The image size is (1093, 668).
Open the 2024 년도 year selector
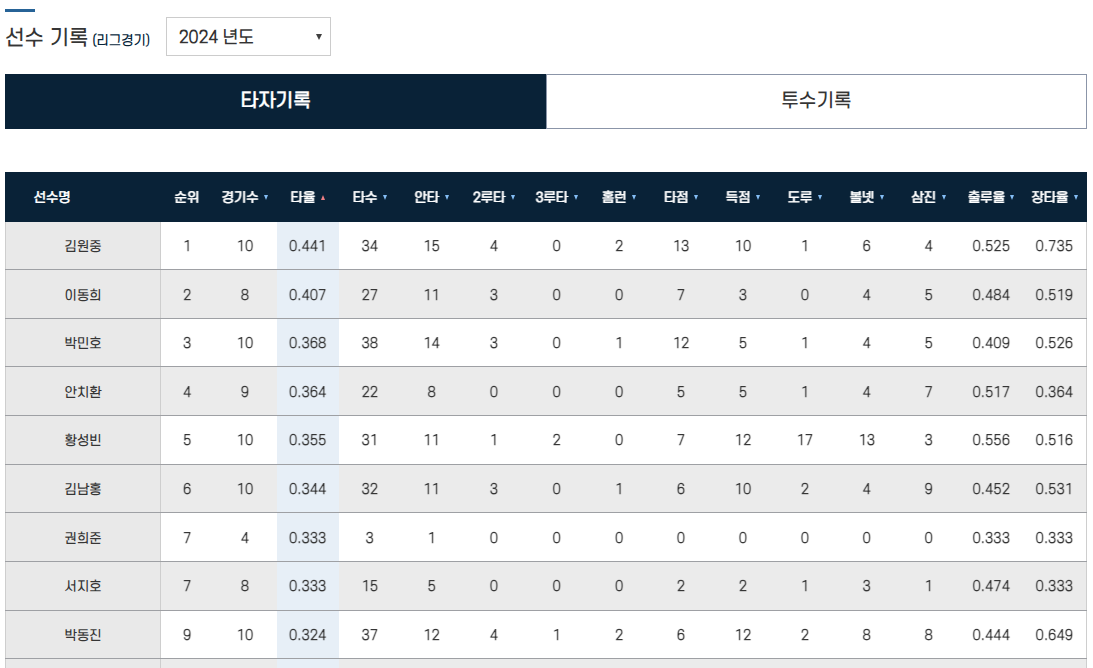(247, 36)
